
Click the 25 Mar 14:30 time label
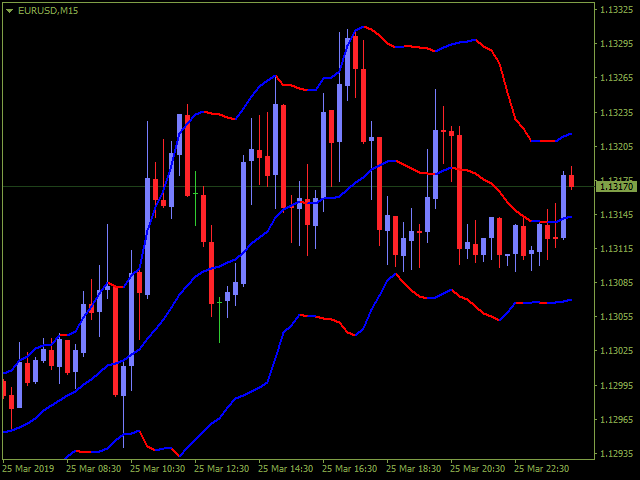pos(286,469)
